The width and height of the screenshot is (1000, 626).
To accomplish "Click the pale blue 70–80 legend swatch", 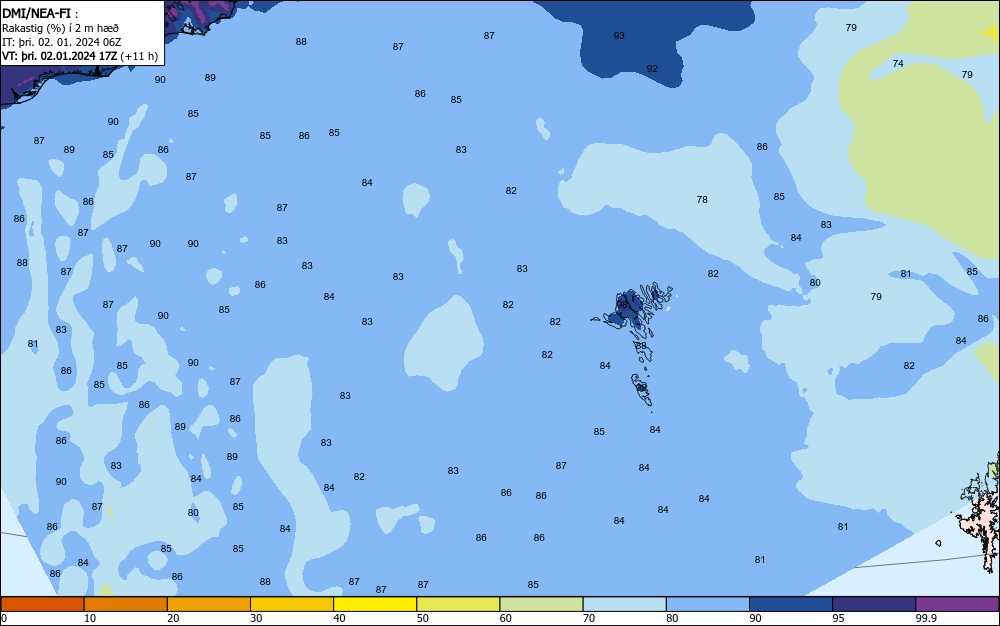I will (x=624, y=604).
